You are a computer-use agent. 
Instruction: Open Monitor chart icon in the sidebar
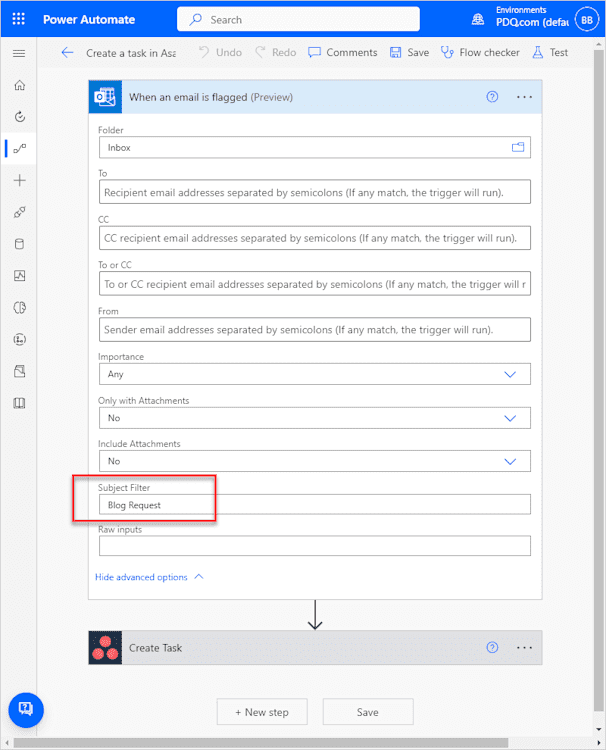(20, 276)
